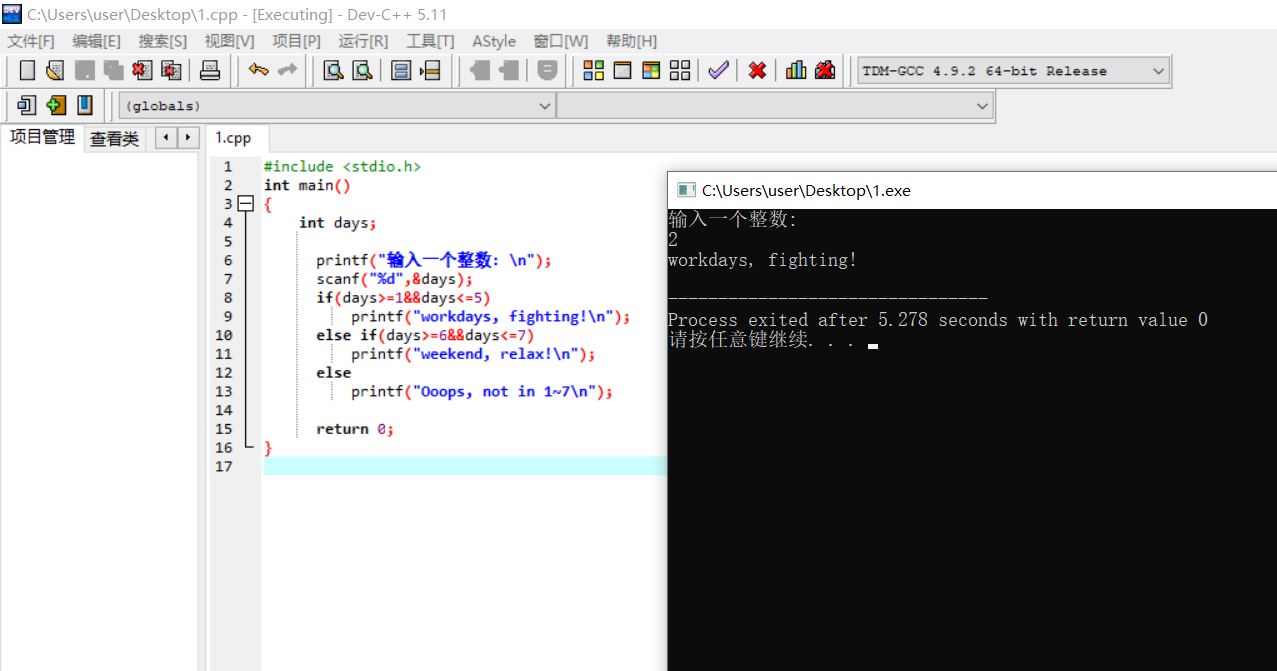This screenshot has width=1277, height=671.
Task: Open the 项目[P] menu
Action: coord(296,41)
